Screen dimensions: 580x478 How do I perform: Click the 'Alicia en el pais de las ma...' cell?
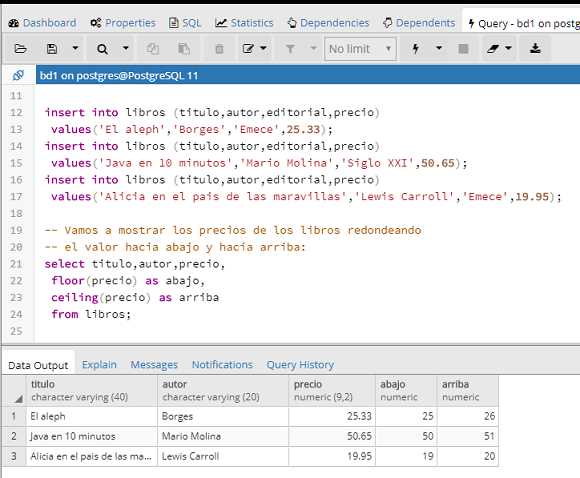coord(92,456)
